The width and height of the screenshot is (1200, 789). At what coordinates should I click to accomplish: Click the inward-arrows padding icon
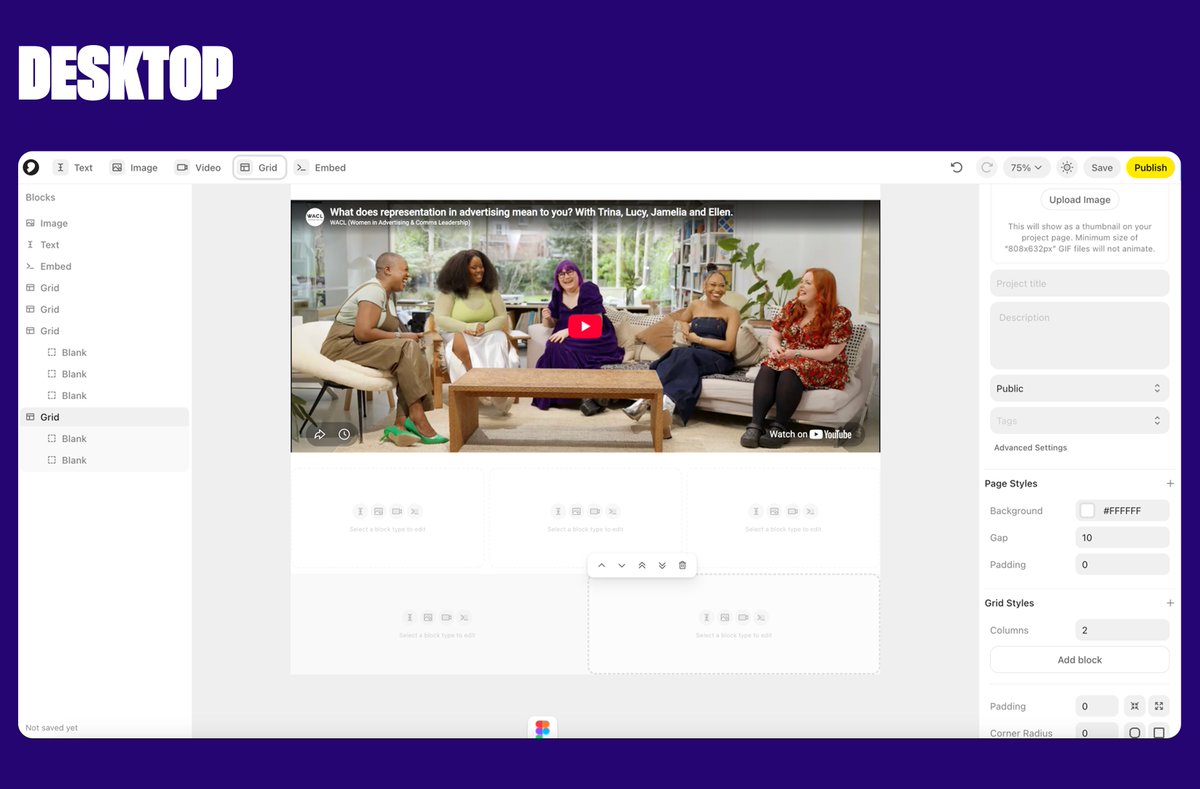[x=1134, y=706]
